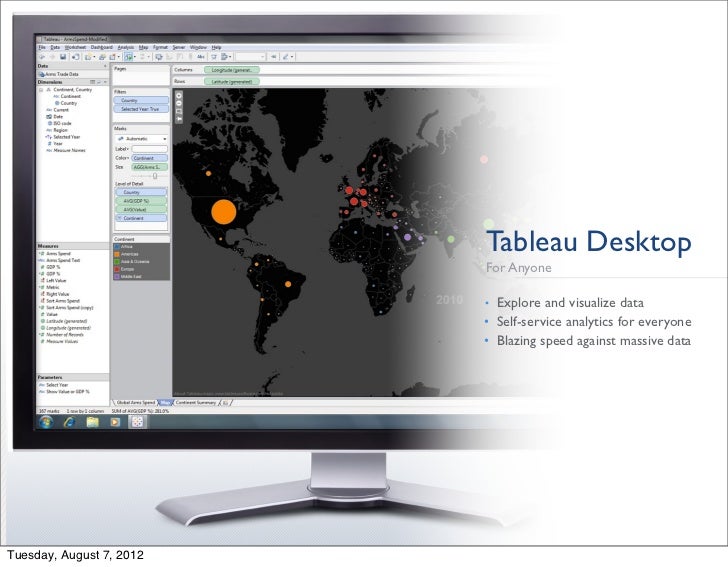Switch to the Global Arms Spend tab

pos(135,403)
